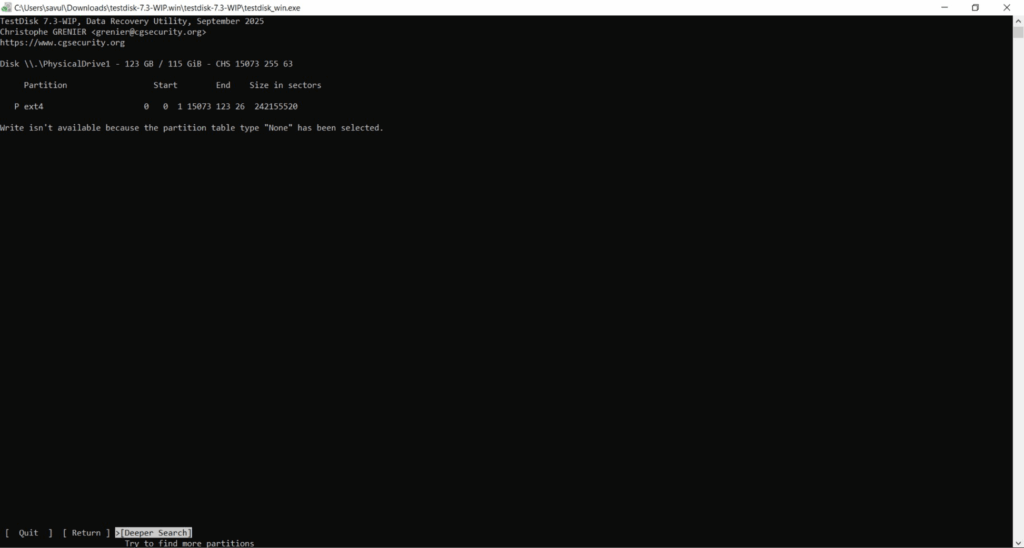The height and width of the screenshot is (548, 1024).
Task: Click the testdisk_win.exe window title icon
Action: pyautogui.click(x=7, y=7)
